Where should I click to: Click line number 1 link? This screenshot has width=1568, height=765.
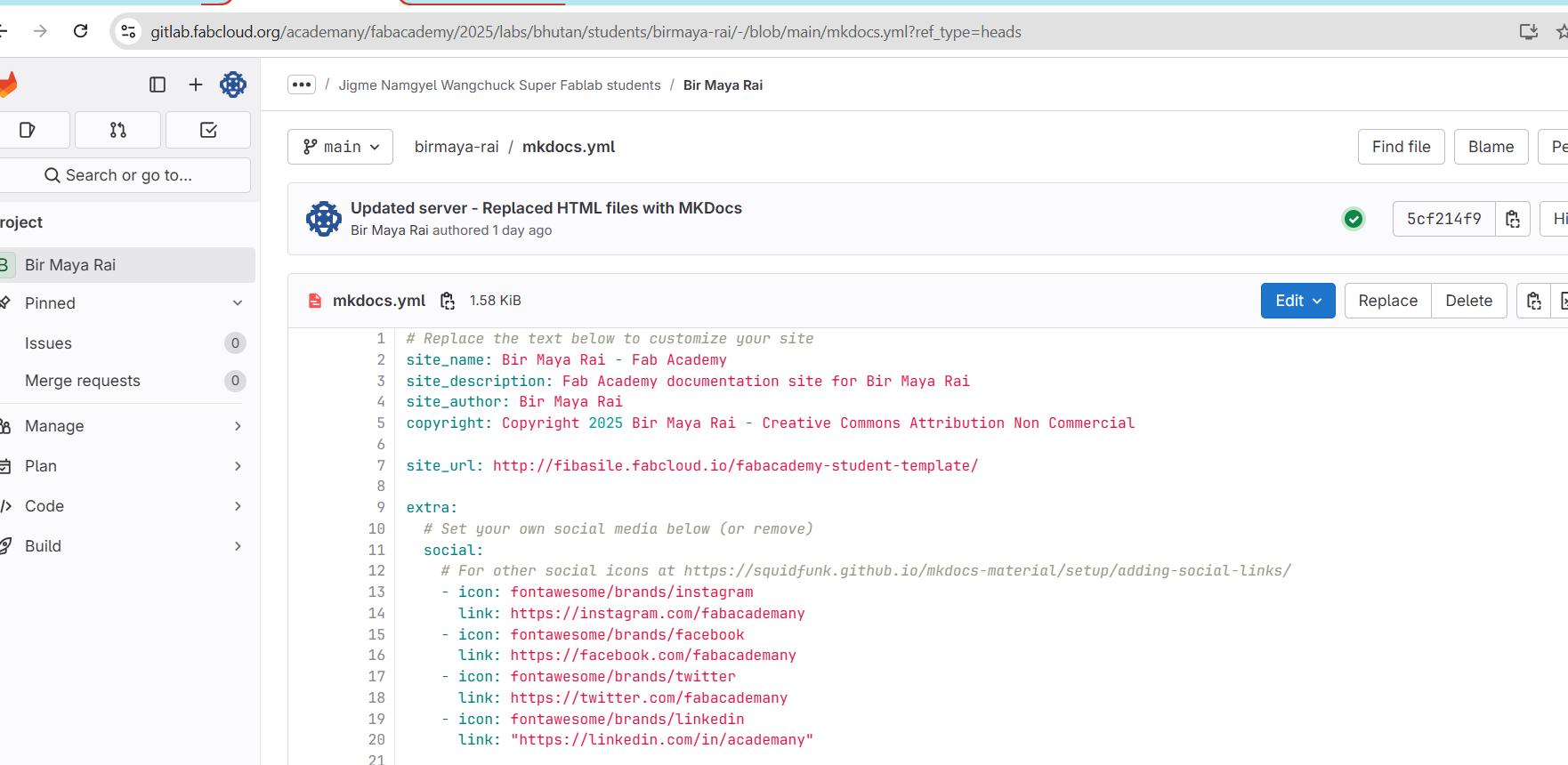tap(381, 339)
